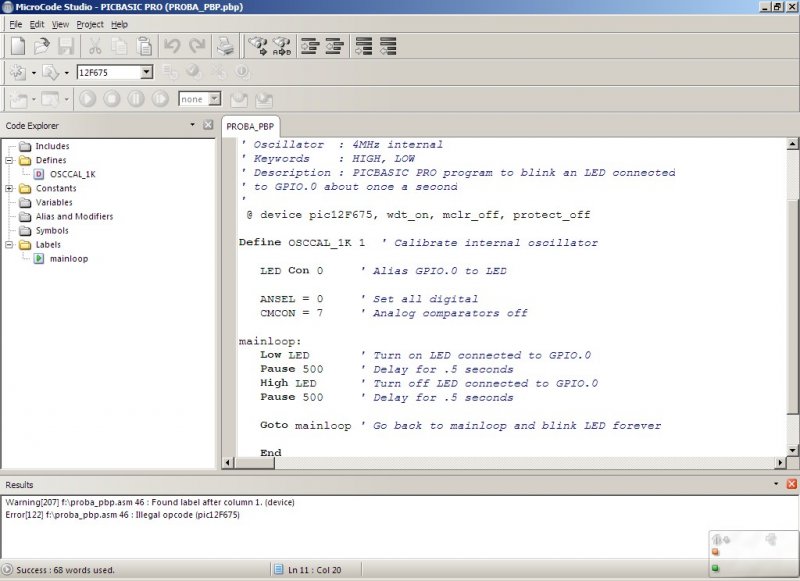Open a file with Open icon
800x581 pixels.
pos(42,46)
